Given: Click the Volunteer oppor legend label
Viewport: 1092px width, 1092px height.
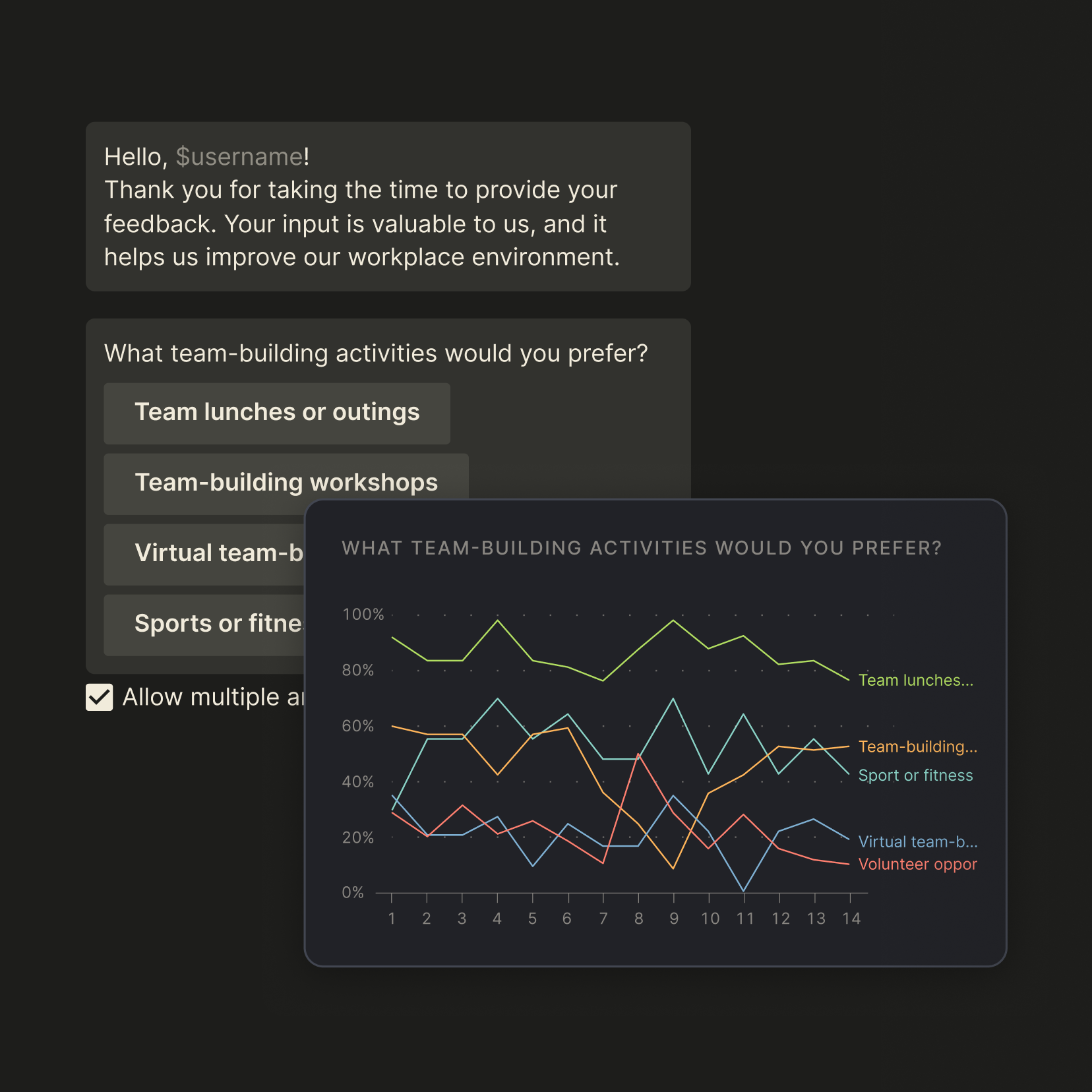Looking at the screenshot, I should pos(918,864).
